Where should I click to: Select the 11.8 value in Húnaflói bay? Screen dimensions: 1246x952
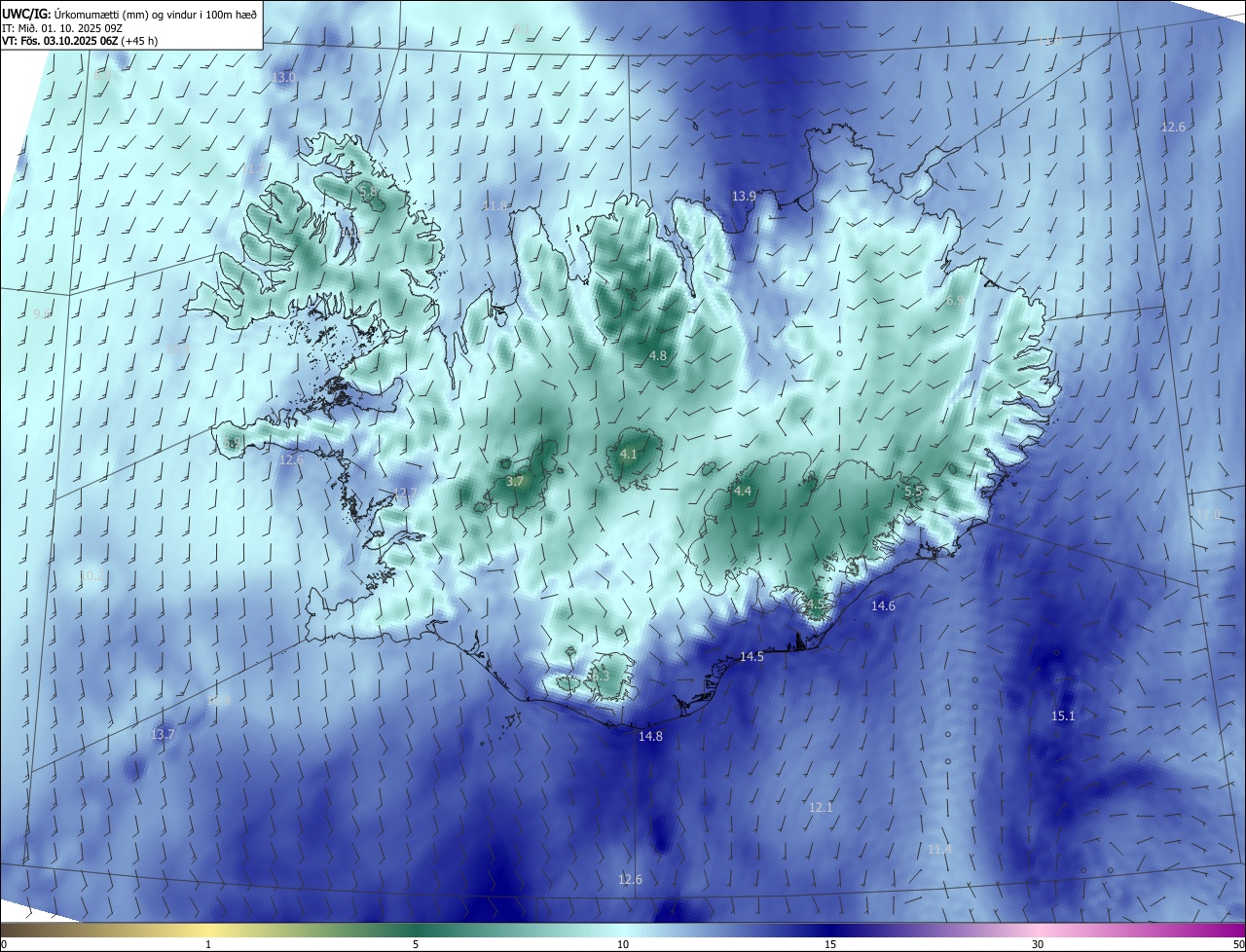click(x=495, y=206)
